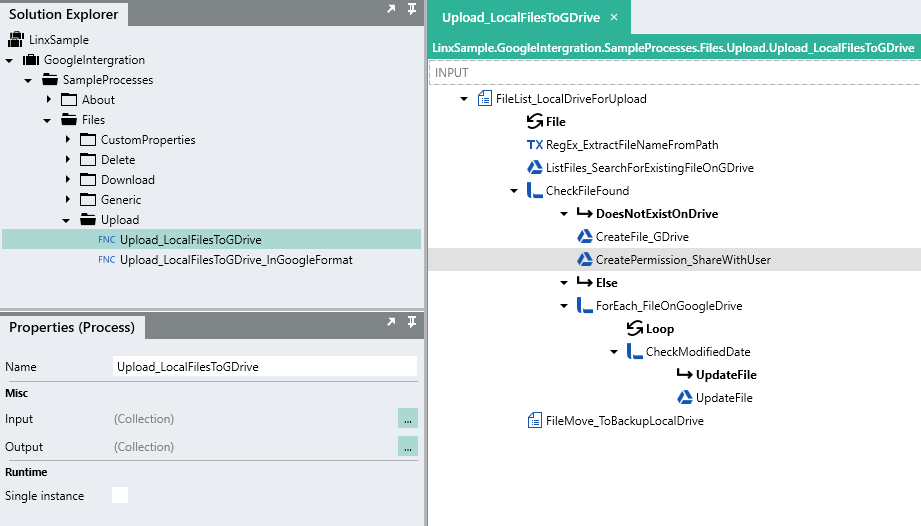This screenshot has height=526, width=921.
Task: Click the Loop cycle icon
Action: [634, 328]
